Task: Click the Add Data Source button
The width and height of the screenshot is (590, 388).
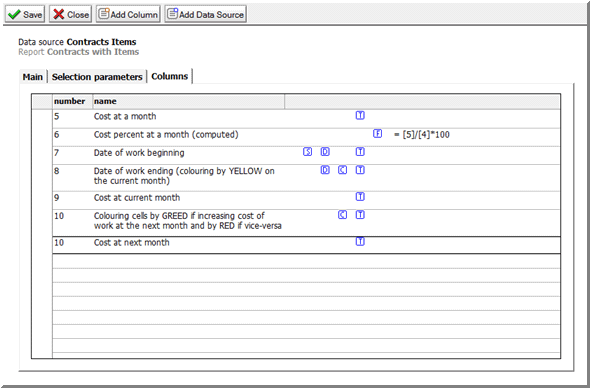Action: point(205,14)
